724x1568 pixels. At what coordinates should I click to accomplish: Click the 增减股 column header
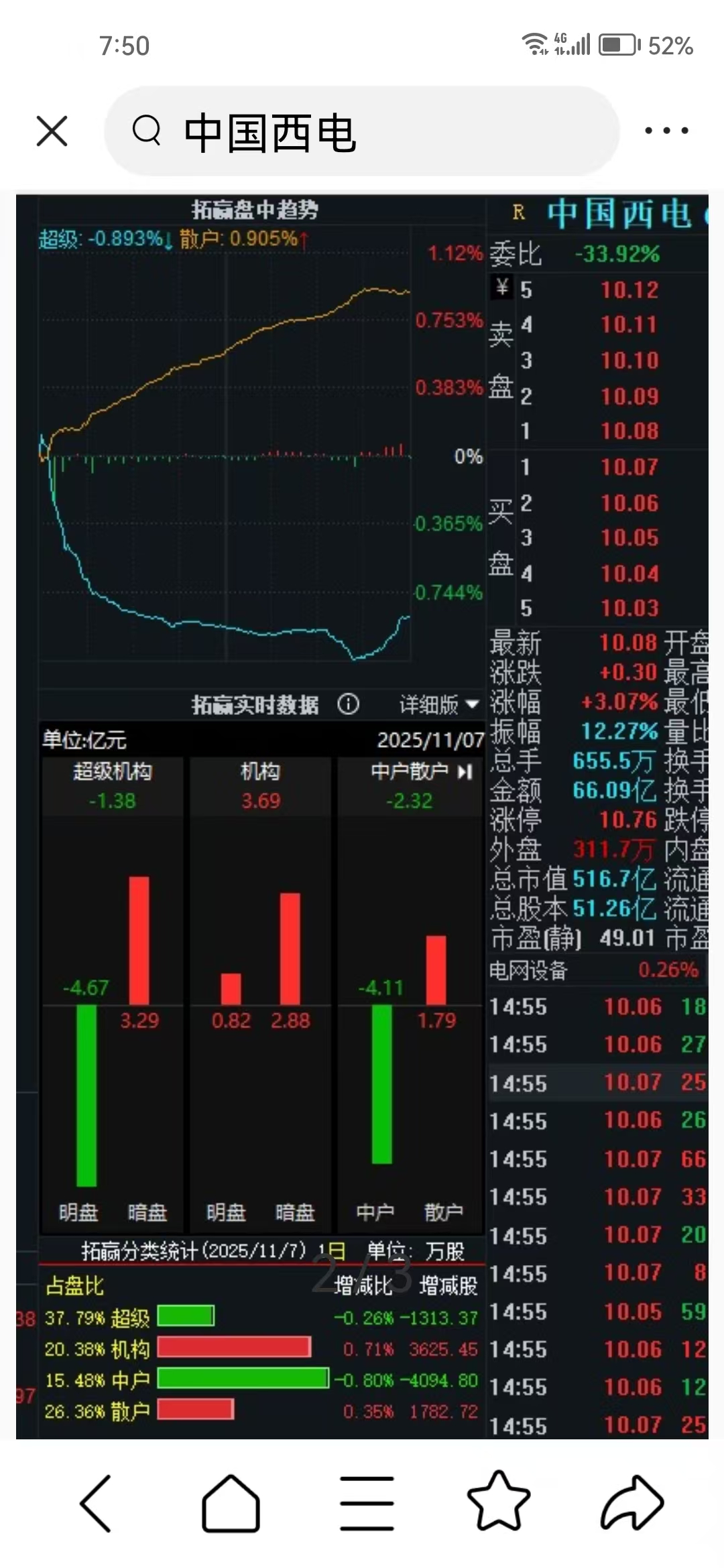click(x=448, y=1285)
